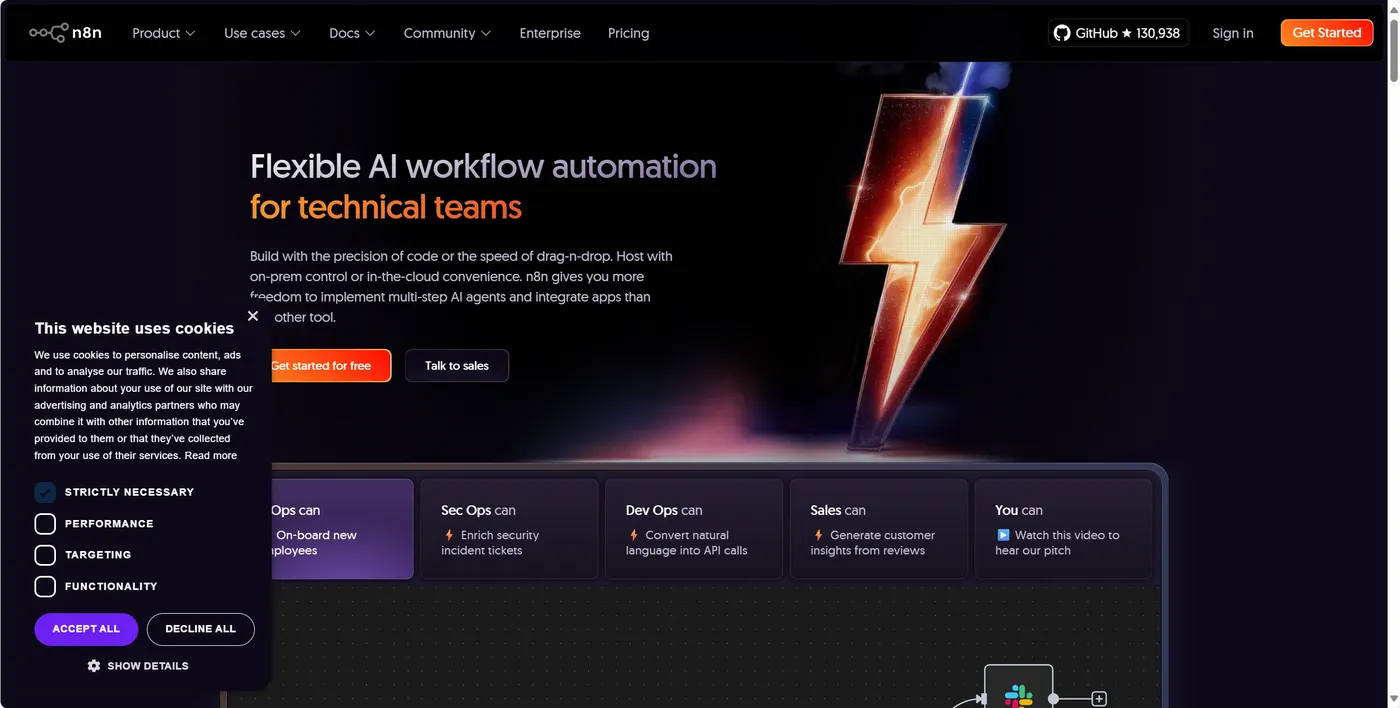Viewport: 1400px width, 708px height.
Task: Expand Show Details in cookie banner
Action: pos(138,666)
